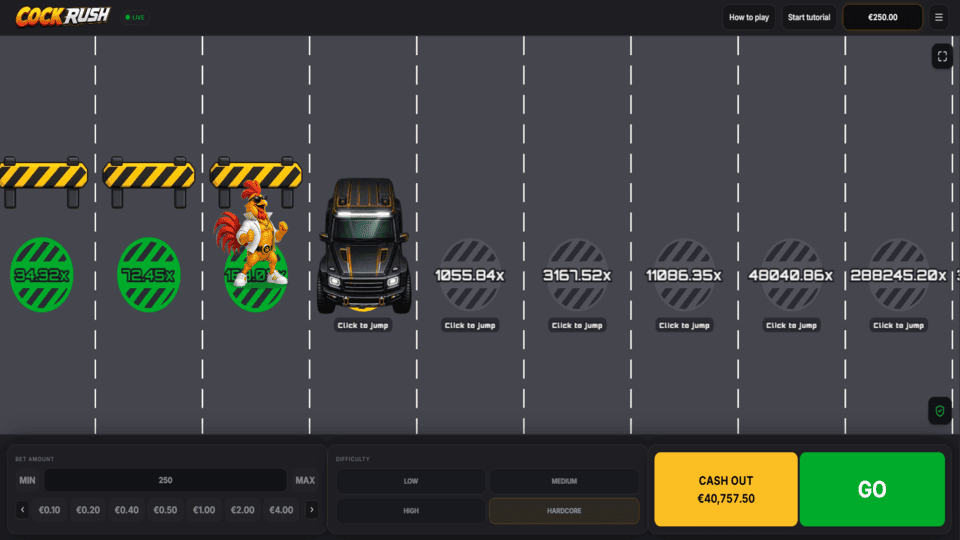The width and height of the screenshot is (960, 540).
Task: Click the bet amount field showing 250
Action: [x=165, y=480]
